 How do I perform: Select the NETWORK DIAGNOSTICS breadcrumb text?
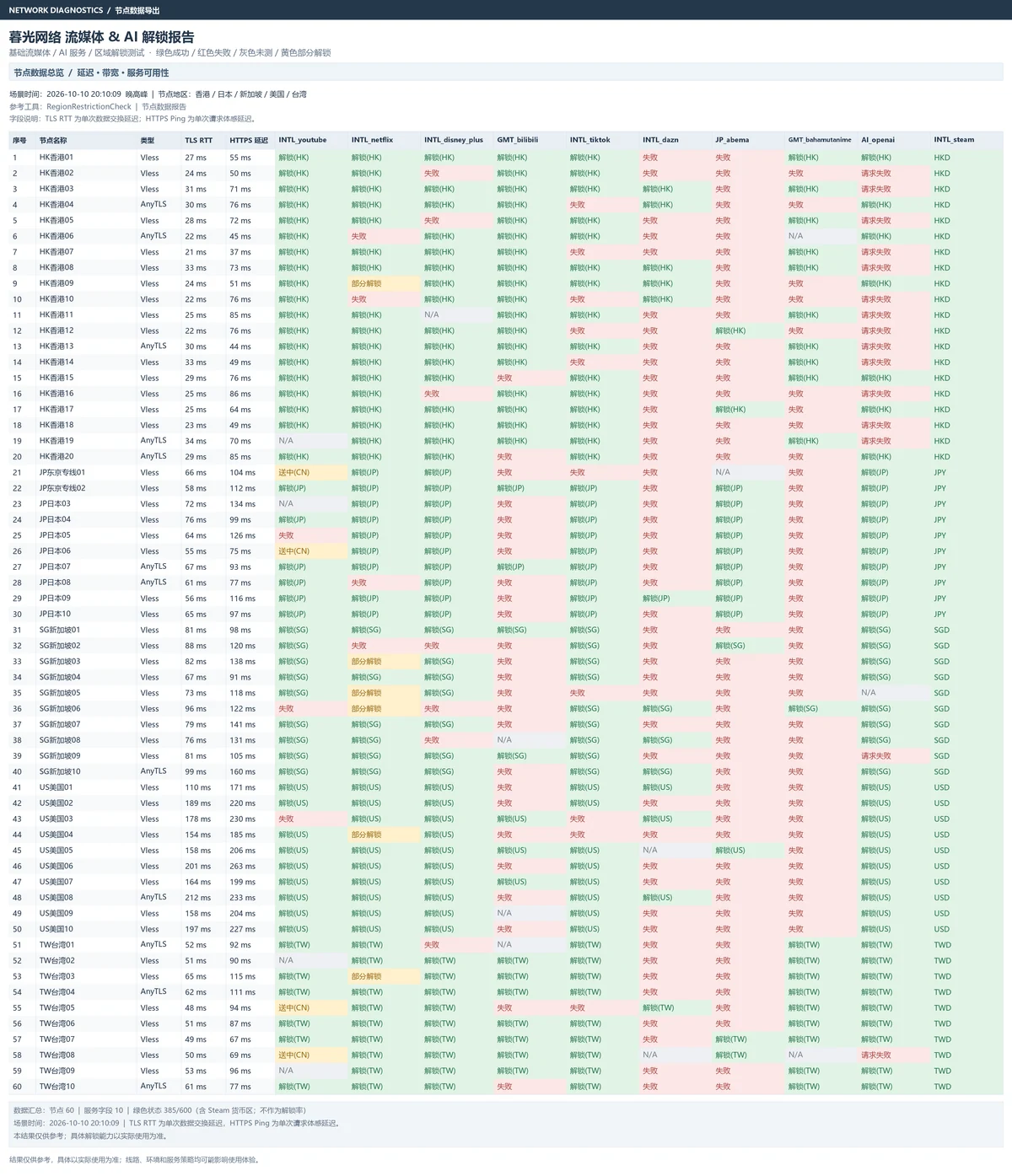(56, 10)
